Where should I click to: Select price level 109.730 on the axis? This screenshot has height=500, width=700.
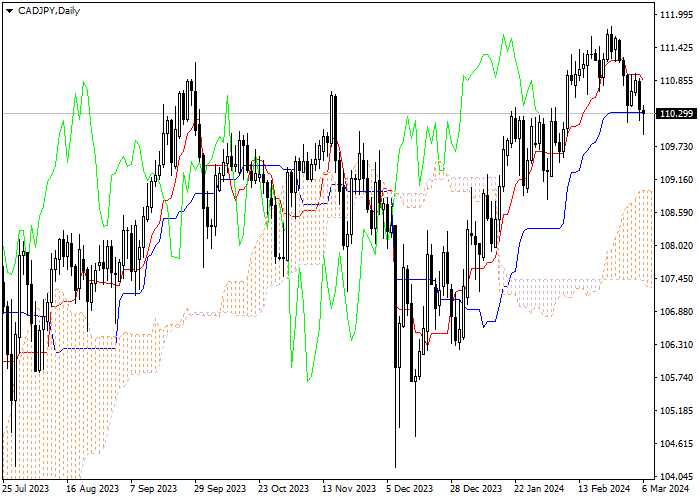point(676,147)
